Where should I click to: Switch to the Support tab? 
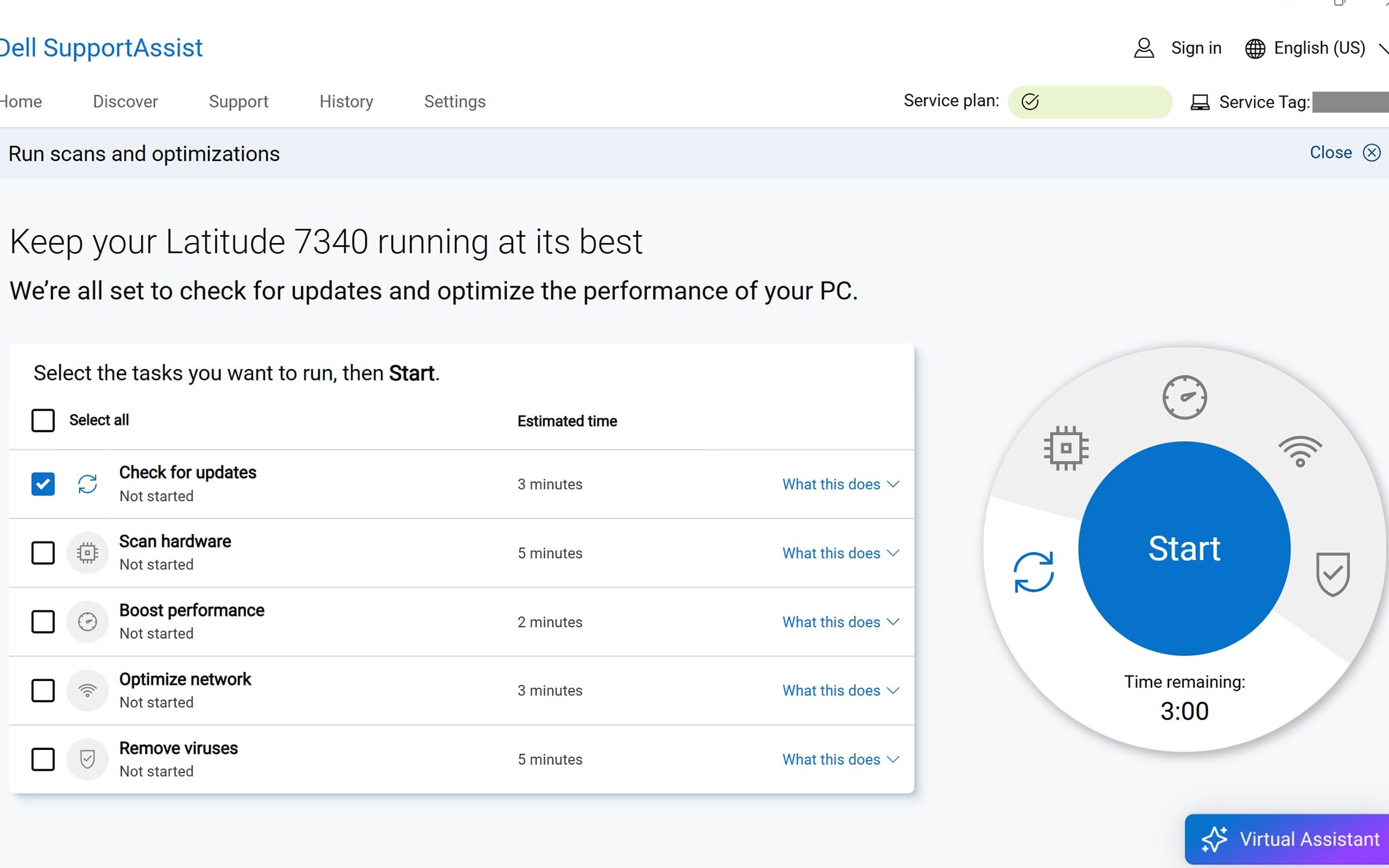(239, 101)
